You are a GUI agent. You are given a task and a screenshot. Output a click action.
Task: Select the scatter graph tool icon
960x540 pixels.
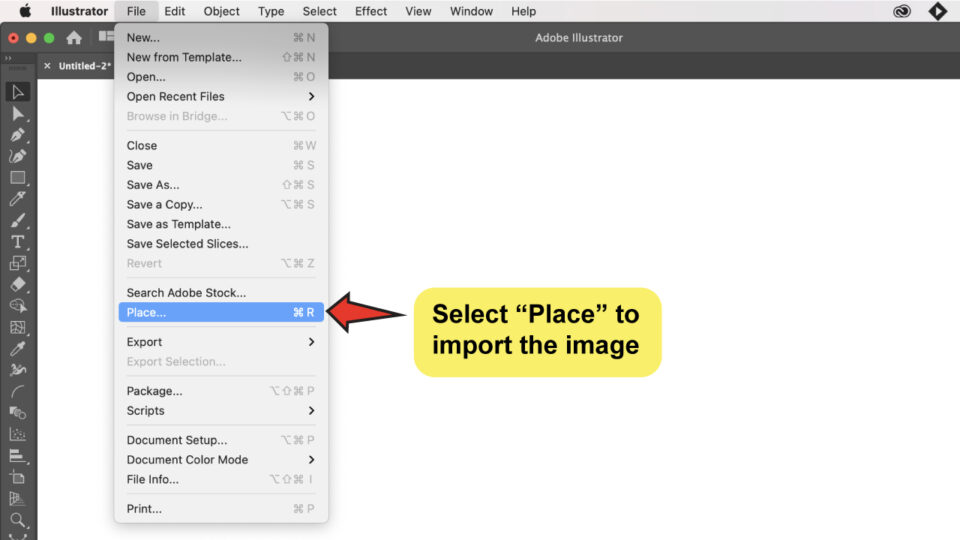coord(17,434)
